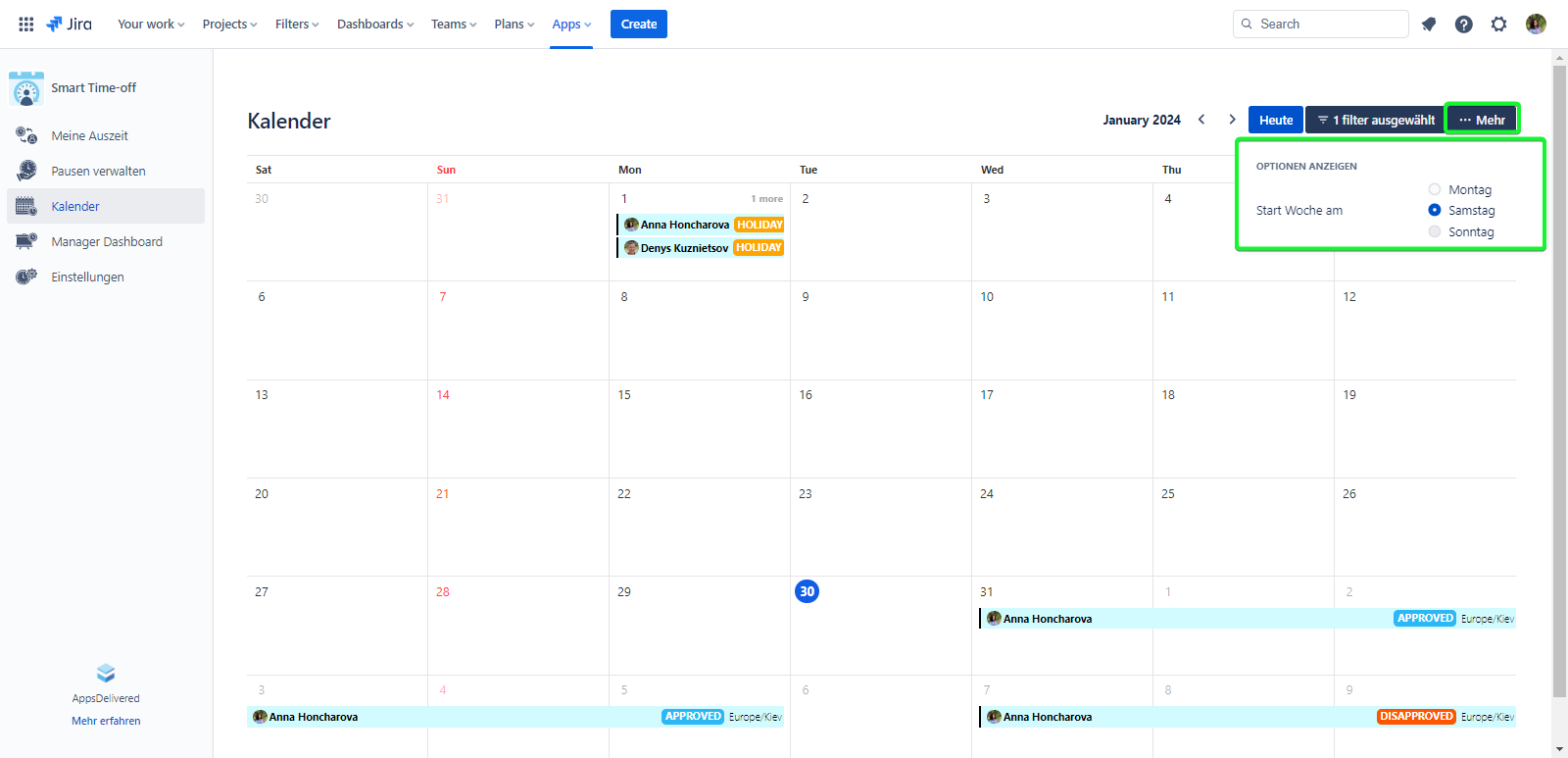Image resolution: width=1568 pixels, height=758 pixels.
Task: Click the Einstellungen gears icon
Action: pyautogui.click(x=26, y=277)
